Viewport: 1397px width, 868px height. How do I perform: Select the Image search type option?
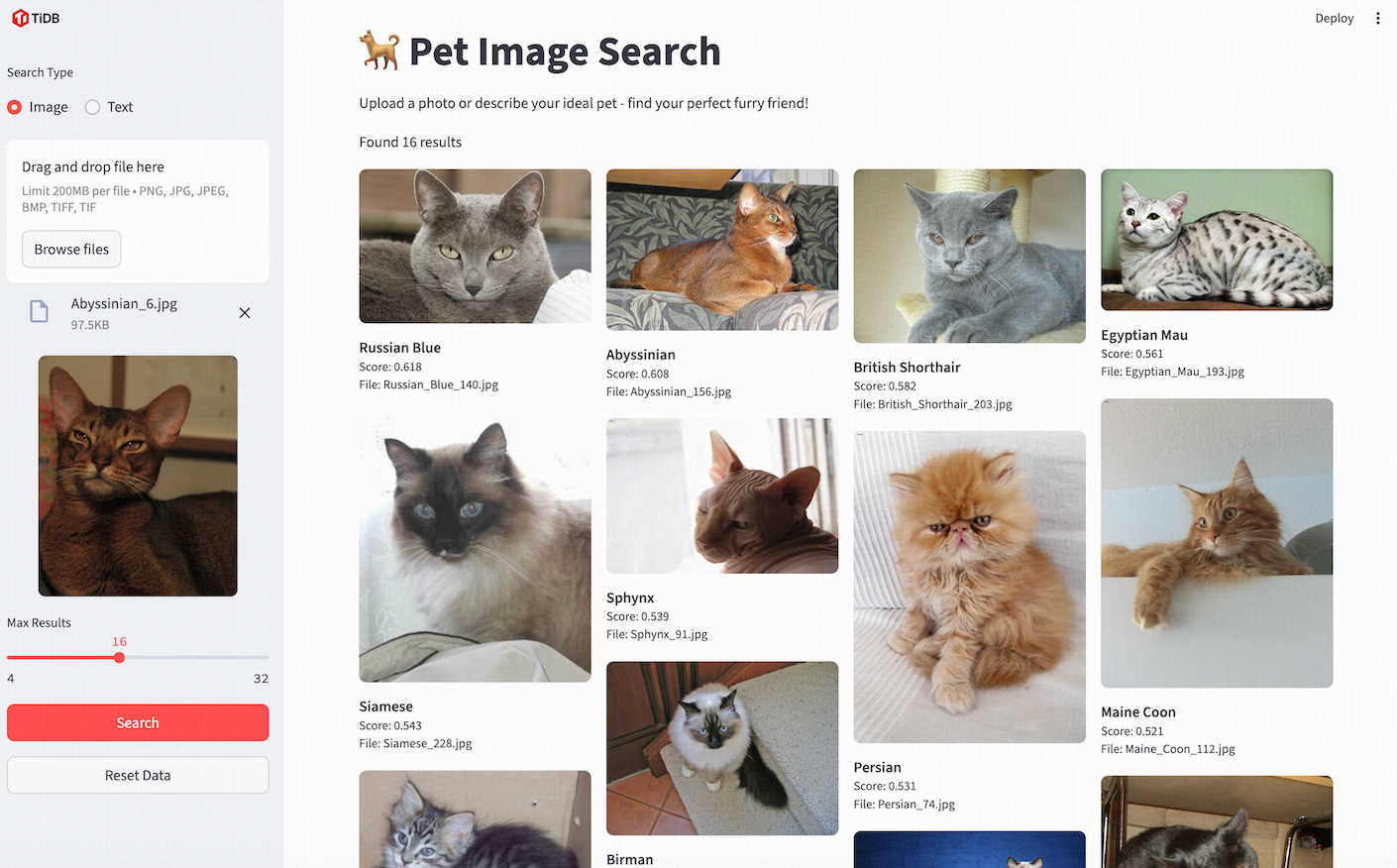coord(14,107)
